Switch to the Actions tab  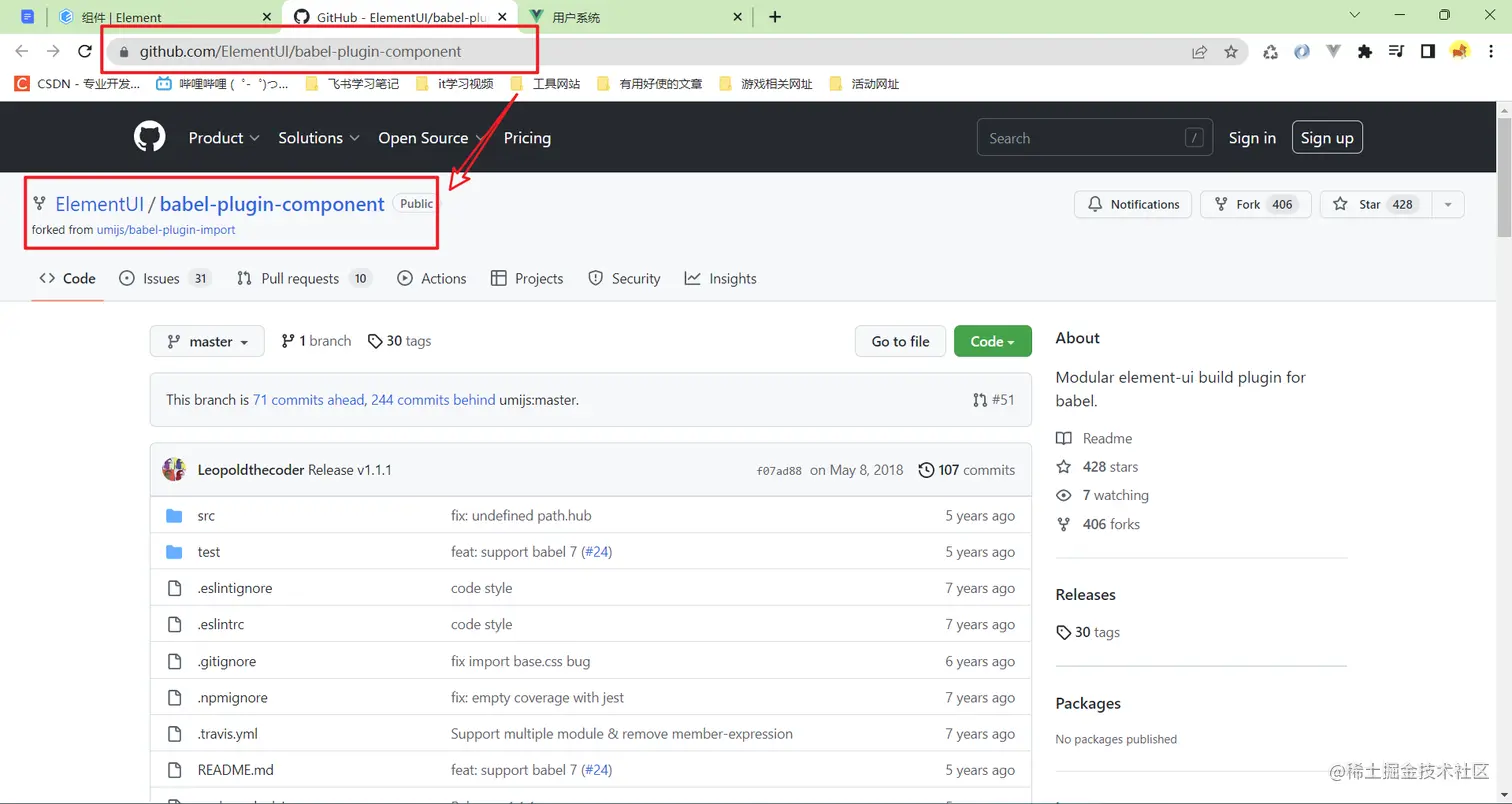pyautogui.click(x=432, y=279)
